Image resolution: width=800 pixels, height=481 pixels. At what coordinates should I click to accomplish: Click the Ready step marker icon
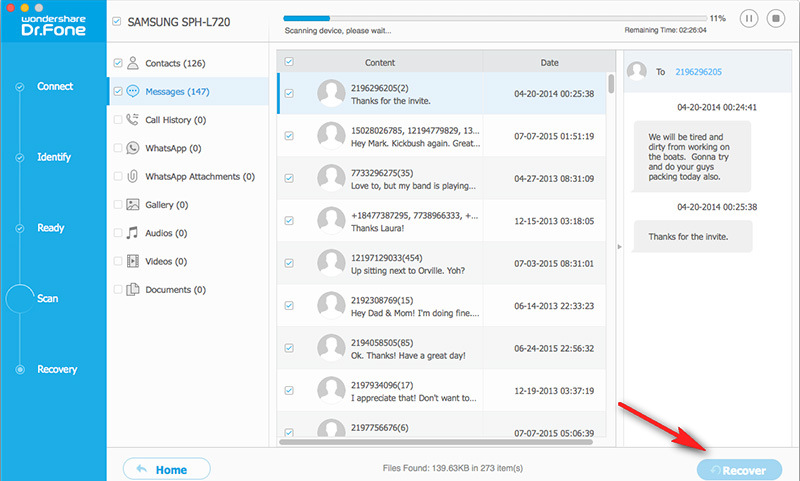click(19, 228)
